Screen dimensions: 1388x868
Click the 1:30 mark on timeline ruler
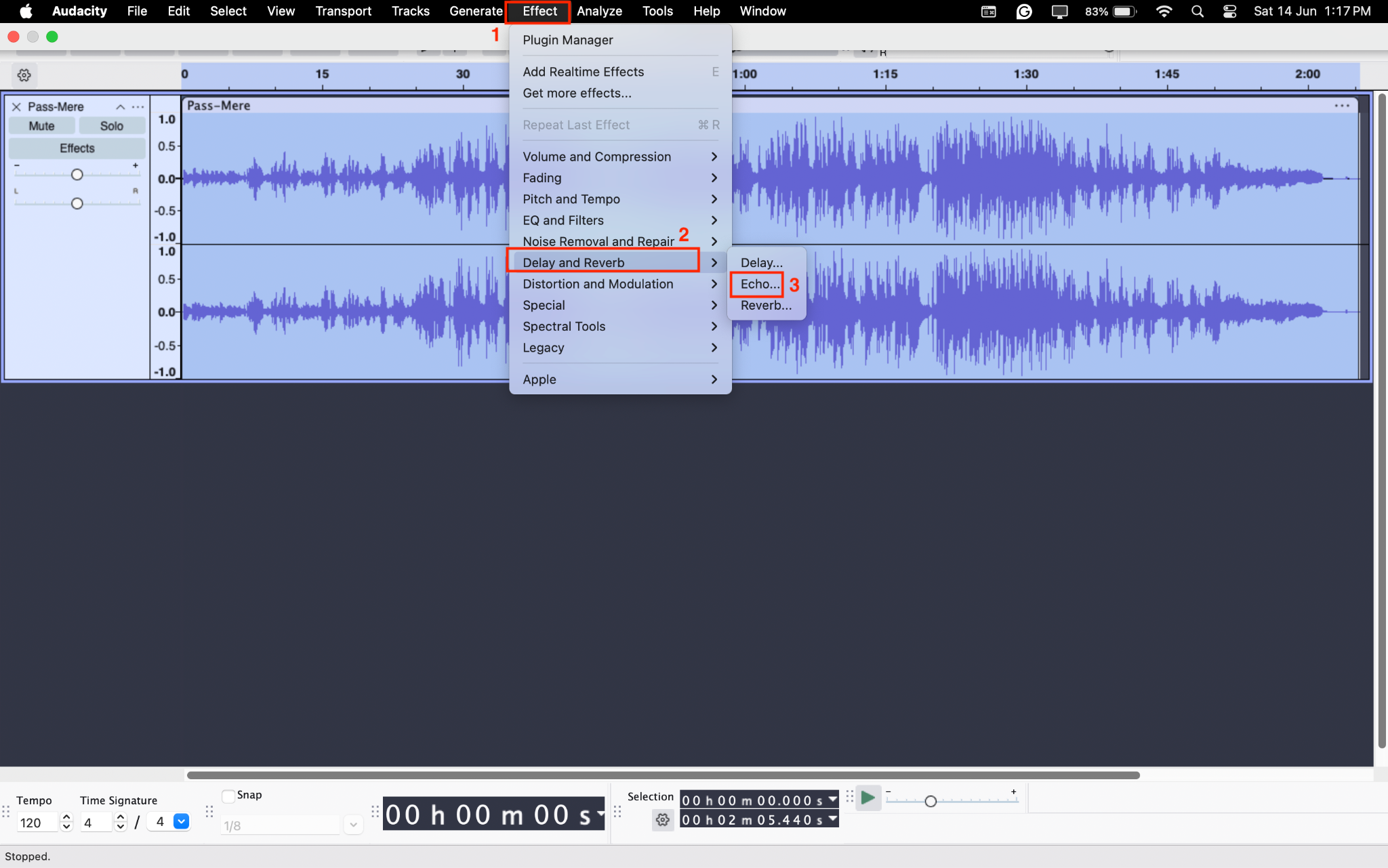(1025, 74)
